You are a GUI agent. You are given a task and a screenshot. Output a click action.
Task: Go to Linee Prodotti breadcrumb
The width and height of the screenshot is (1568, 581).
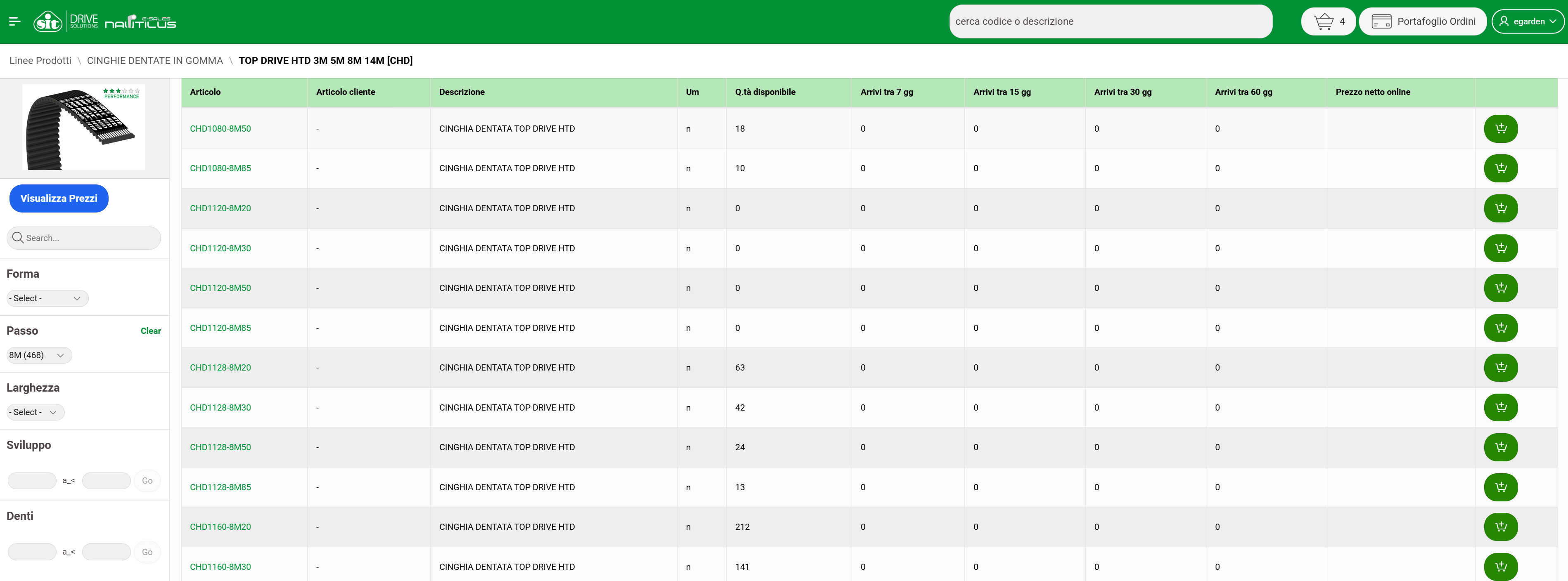point(40,60)
